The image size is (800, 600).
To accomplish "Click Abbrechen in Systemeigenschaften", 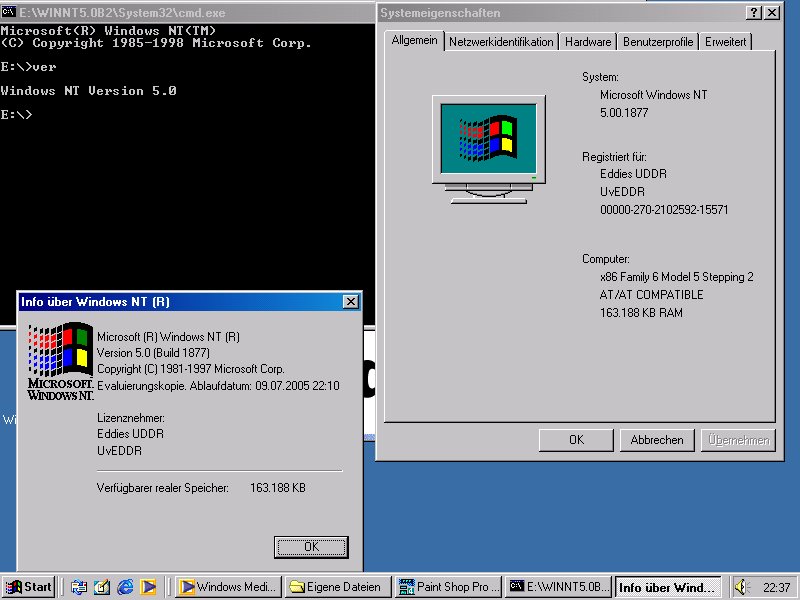I will (657, 440).
